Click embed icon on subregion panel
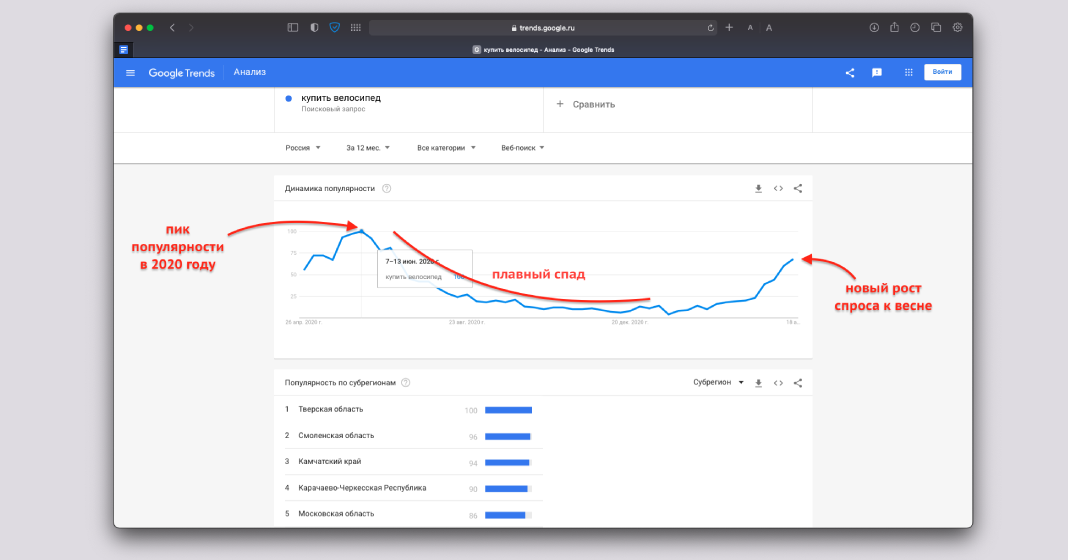1068x560 pixels. pyautogui.click(x=778, y=383)
